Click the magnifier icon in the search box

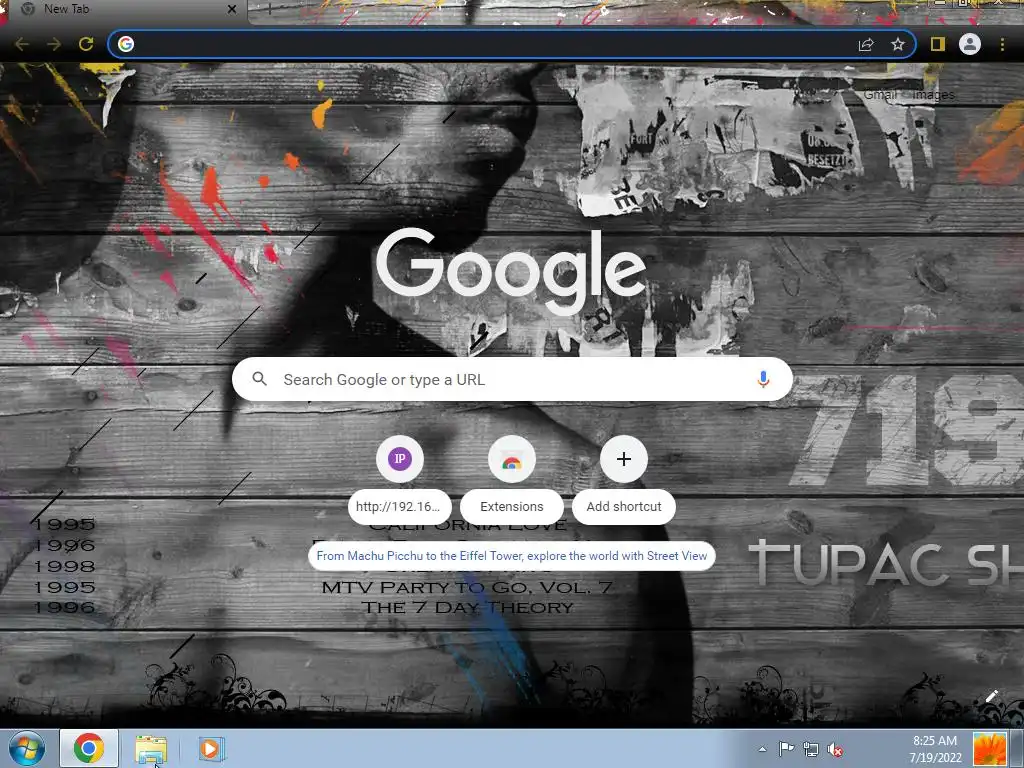259,379
